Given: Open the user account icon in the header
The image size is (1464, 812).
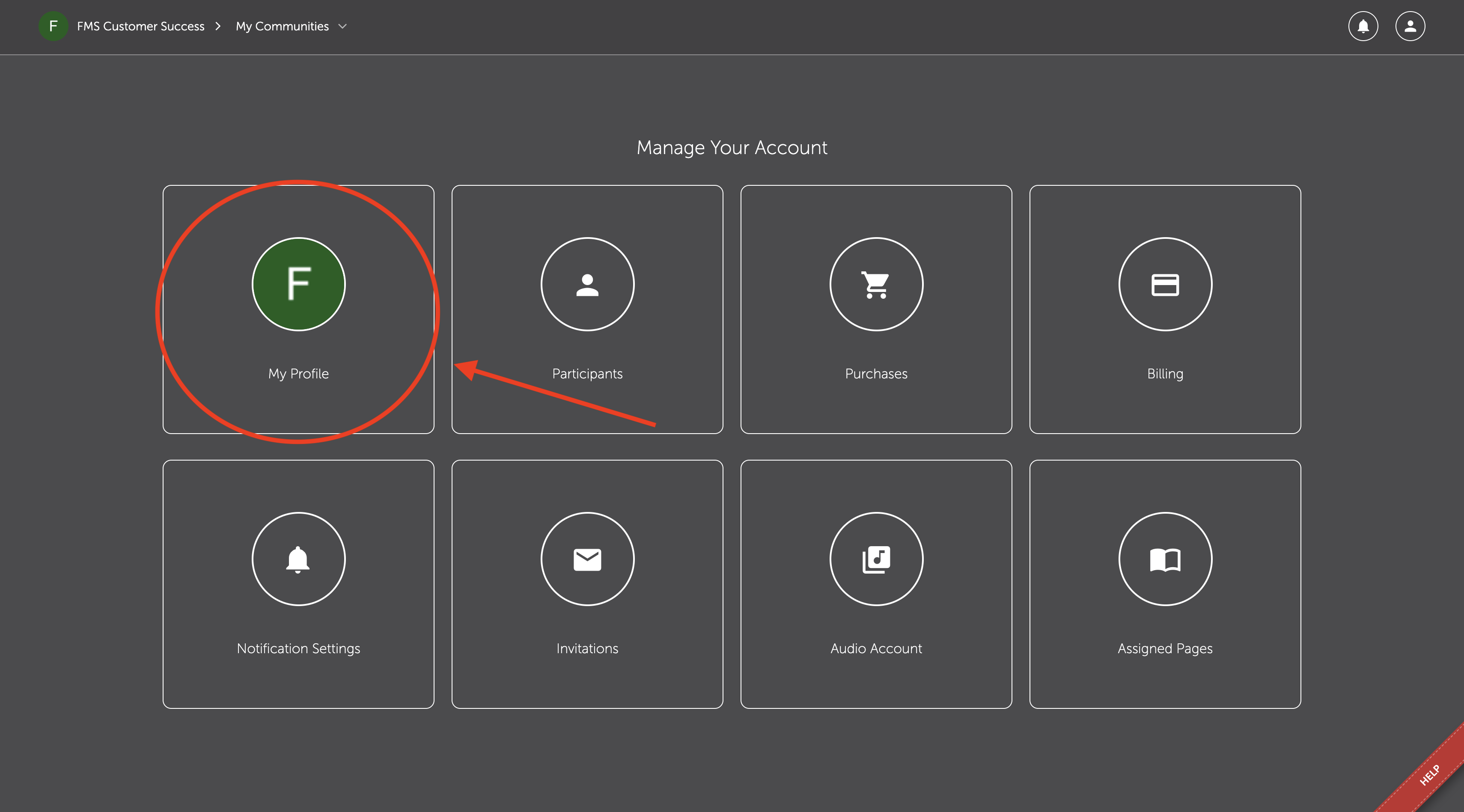Looking at the screenshot, I should pyautogui.click(x=1410, y=26).
